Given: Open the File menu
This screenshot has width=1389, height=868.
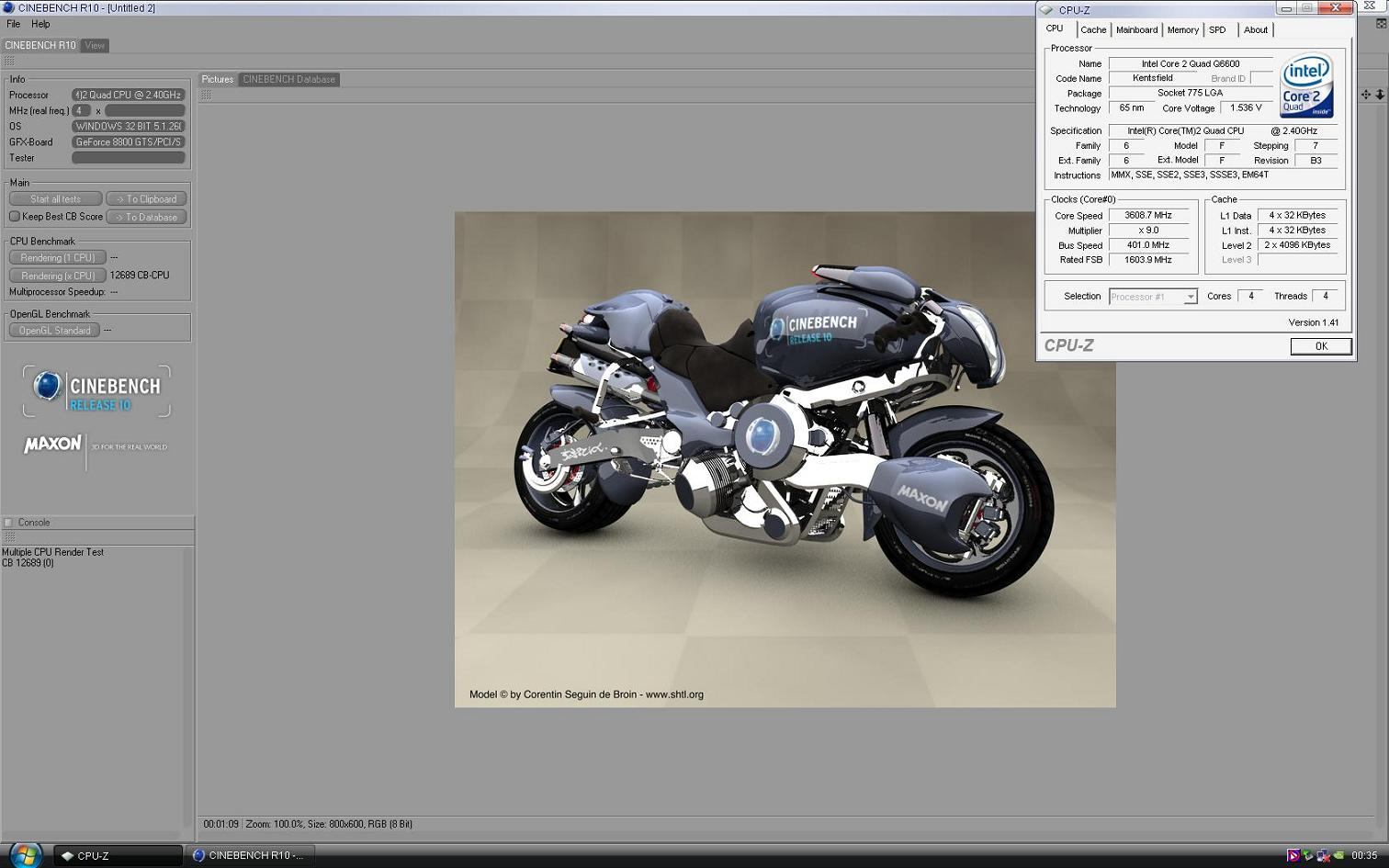Looking at the screenshot, I should coord(13,24).
